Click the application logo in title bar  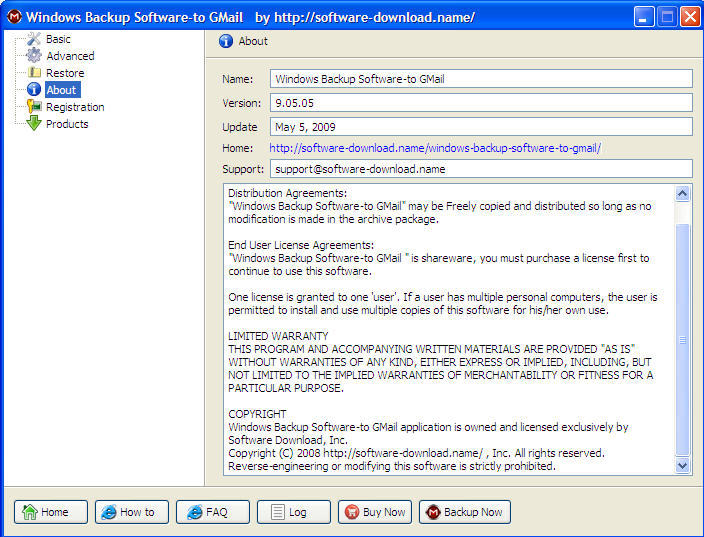pos(14,17)
